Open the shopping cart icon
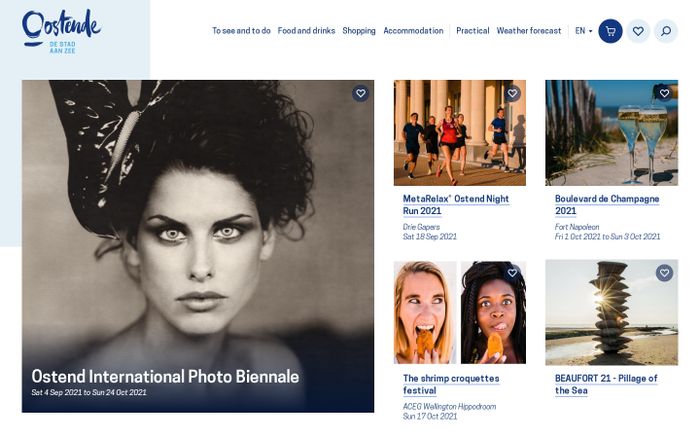 coord(610,31)
